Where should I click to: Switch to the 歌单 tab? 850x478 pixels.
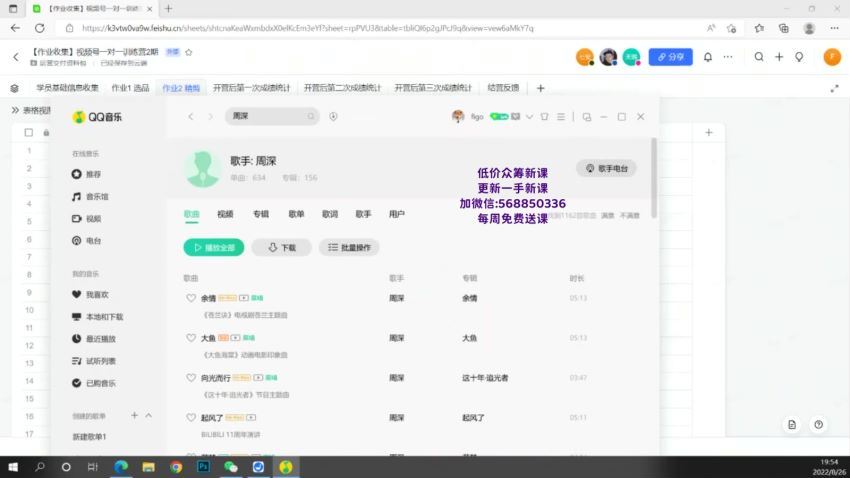(296, 214)
